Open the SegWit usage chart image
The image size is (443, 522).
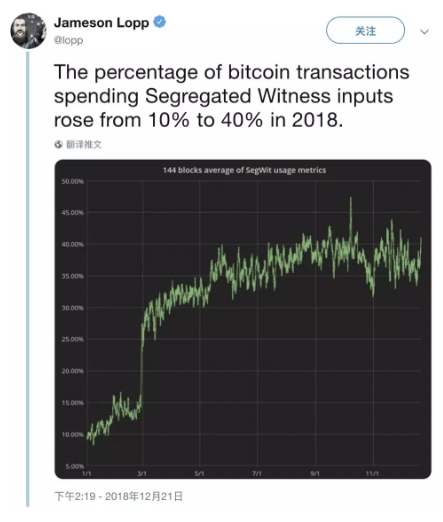243,319
